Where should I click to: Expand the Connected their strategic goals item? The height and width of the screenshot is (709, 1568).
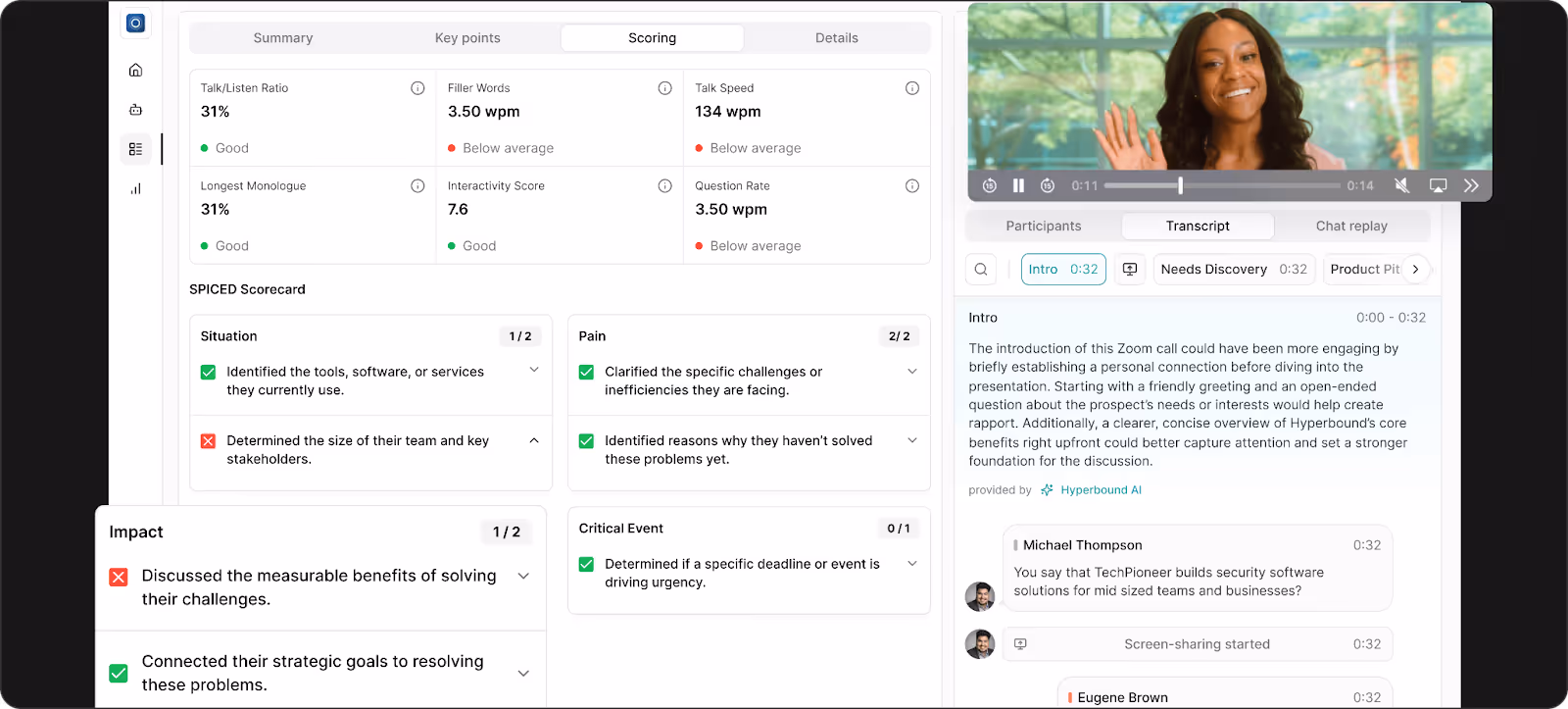[523, 674]
